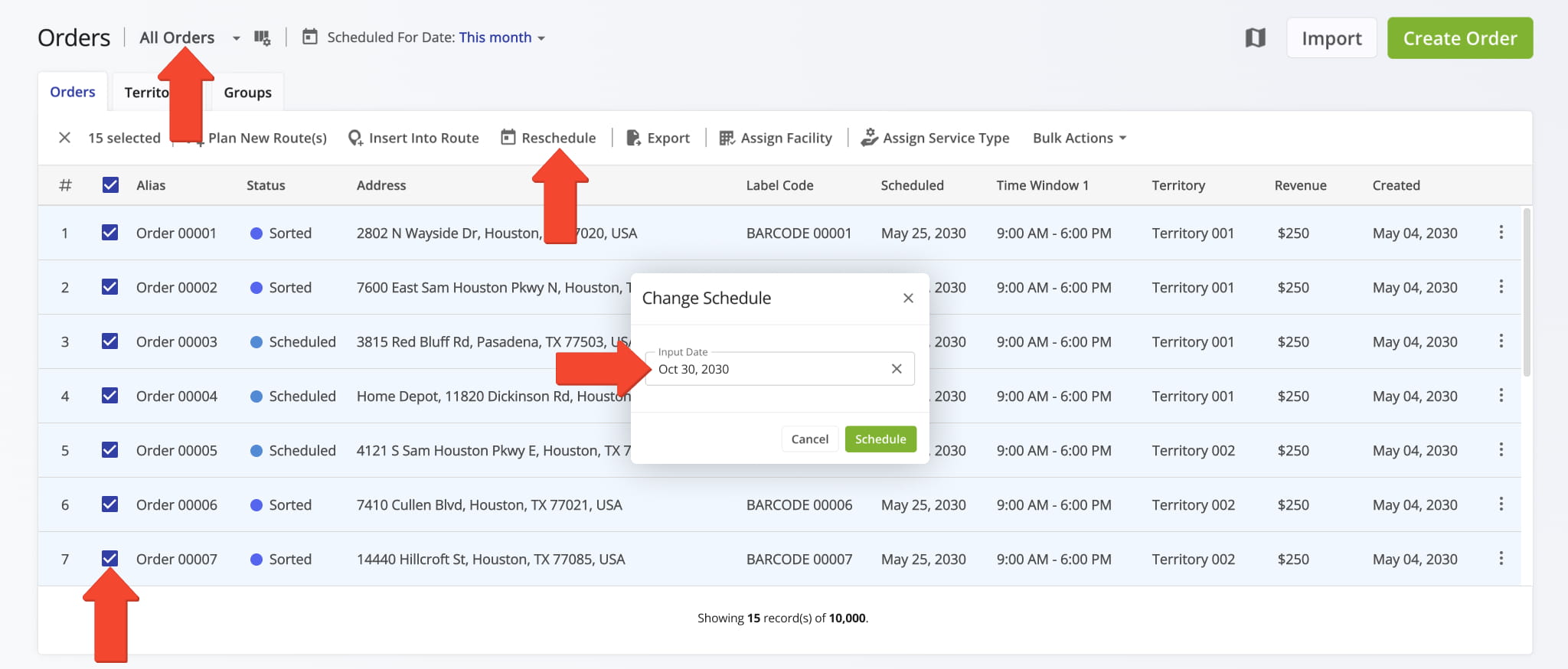Click the Insert Into Route icon
Screen dimensions: 1568x669
pyautogui.click(x=355, y=138)
